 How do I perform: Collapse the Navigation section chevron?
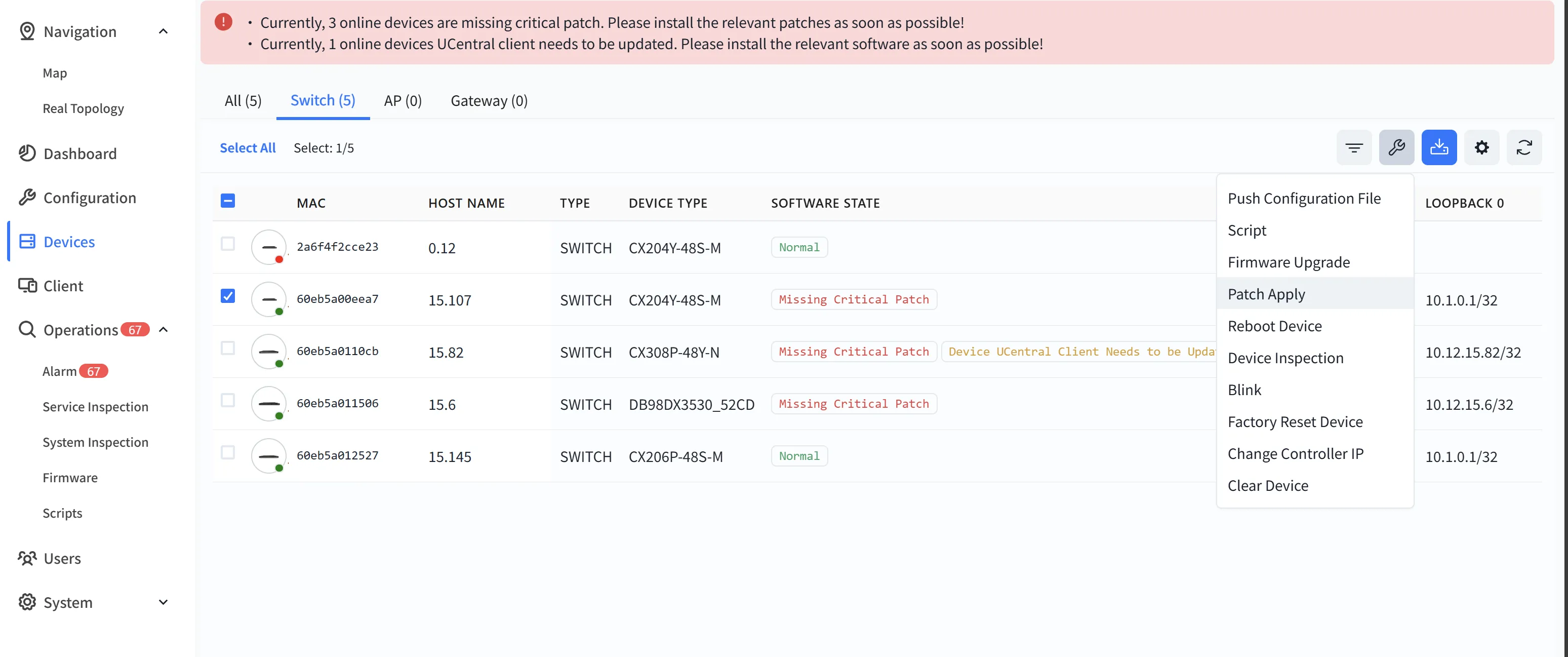click(163, 31)
